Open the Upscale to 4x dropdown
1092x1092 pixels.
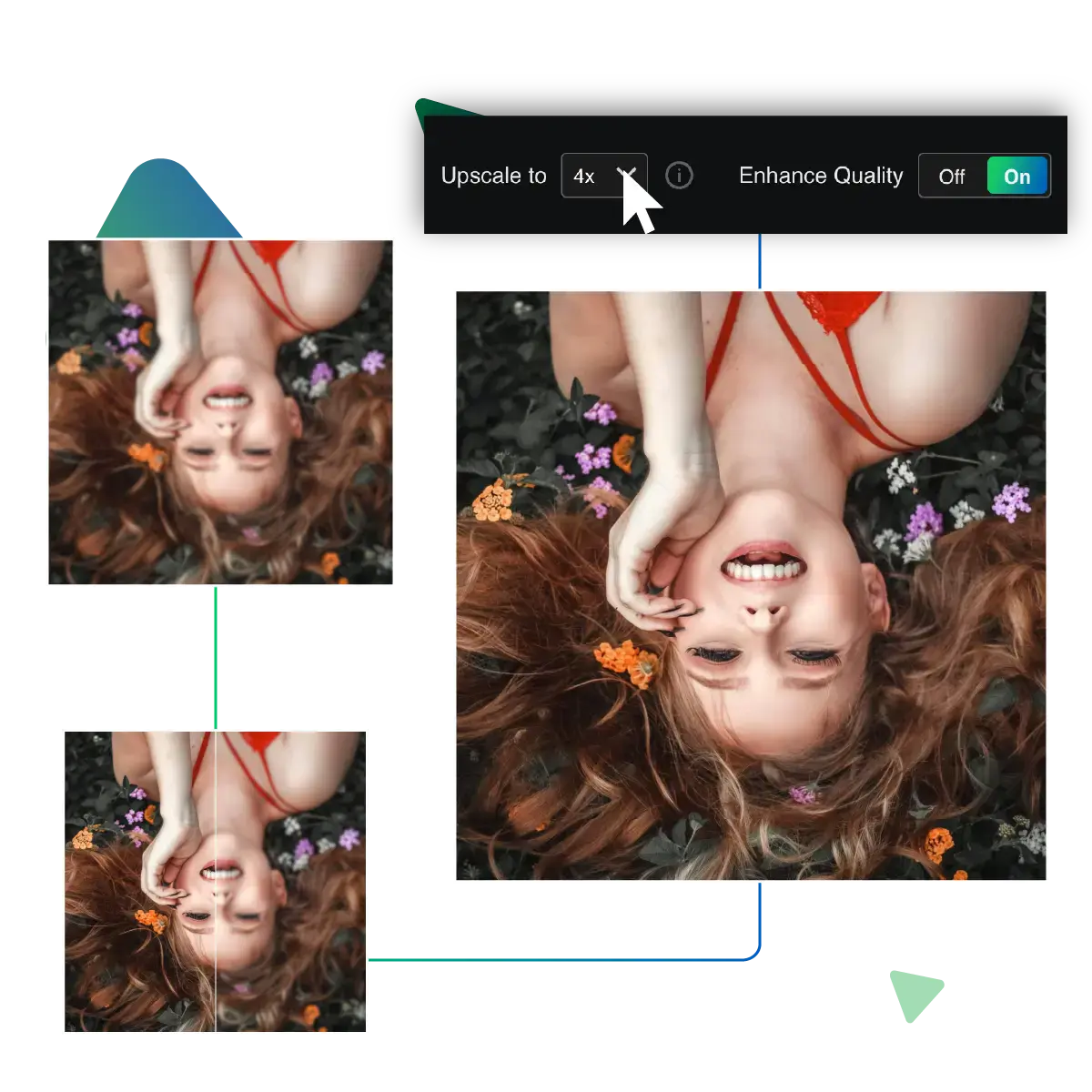click(604, 176)
